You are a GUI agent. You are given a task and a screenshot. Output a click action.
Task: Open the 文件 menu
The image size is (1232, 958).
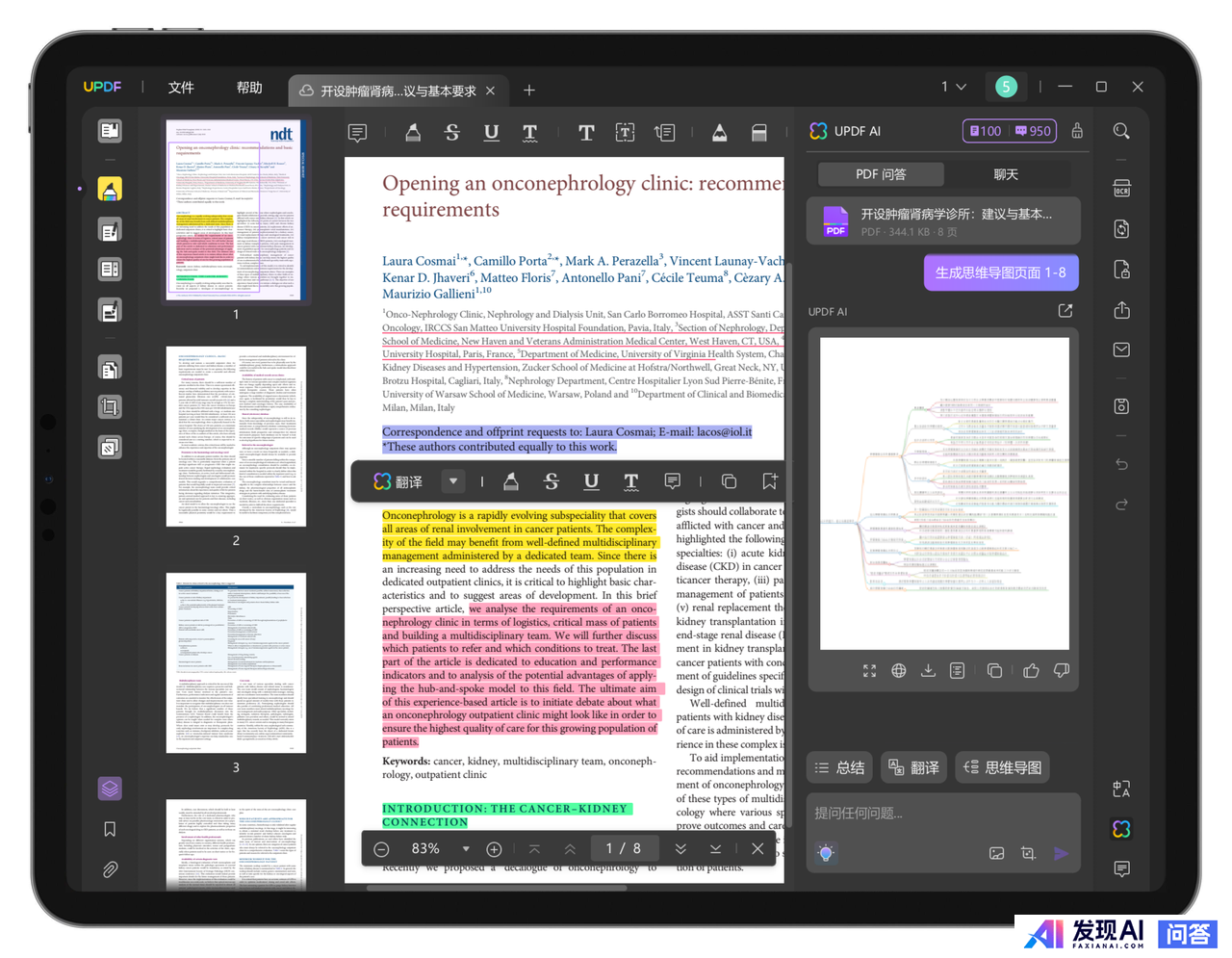coord(181,88)
